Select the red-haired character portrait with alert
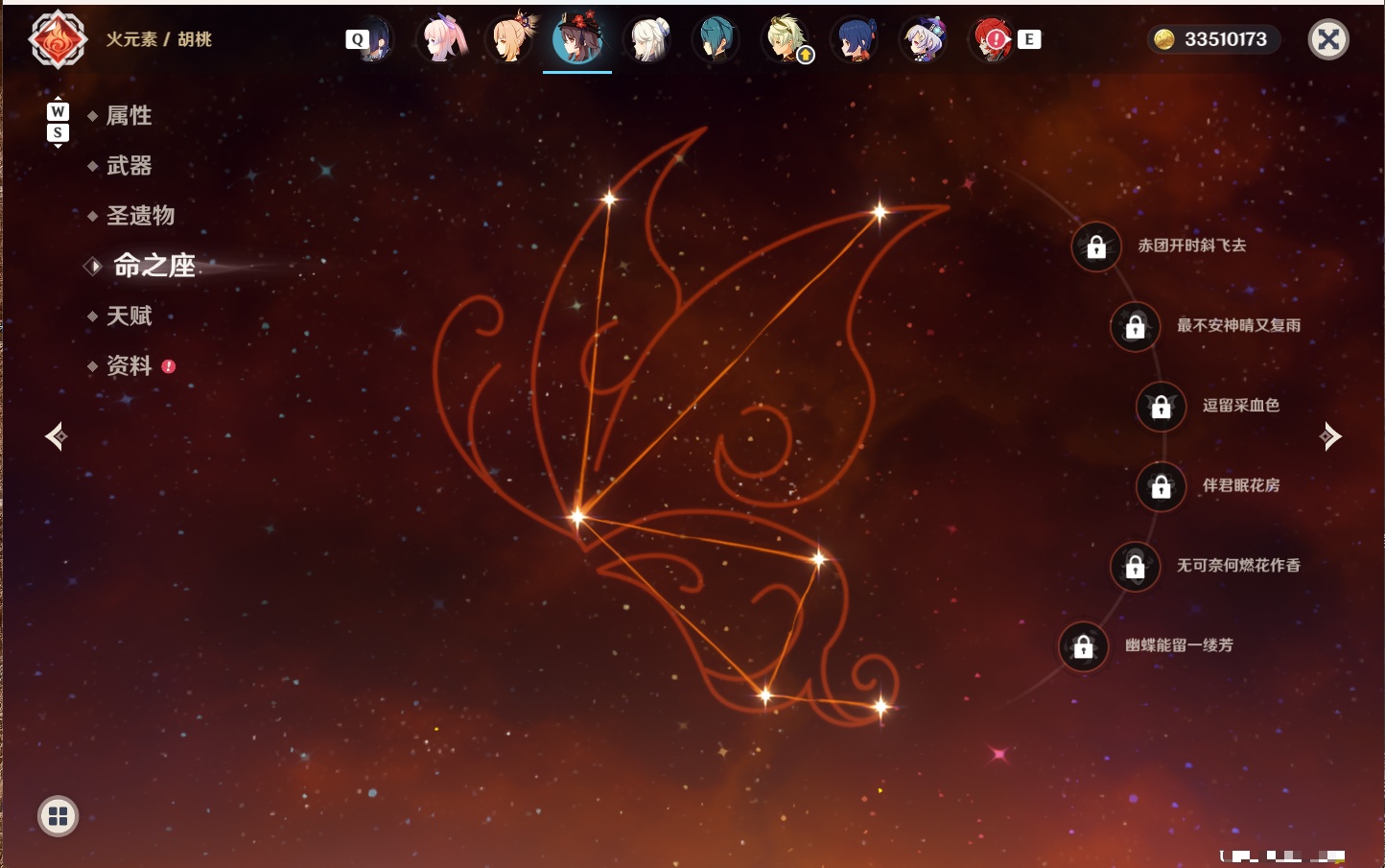The height and width of the screenshot is (868, 1385). pos(993,39)
